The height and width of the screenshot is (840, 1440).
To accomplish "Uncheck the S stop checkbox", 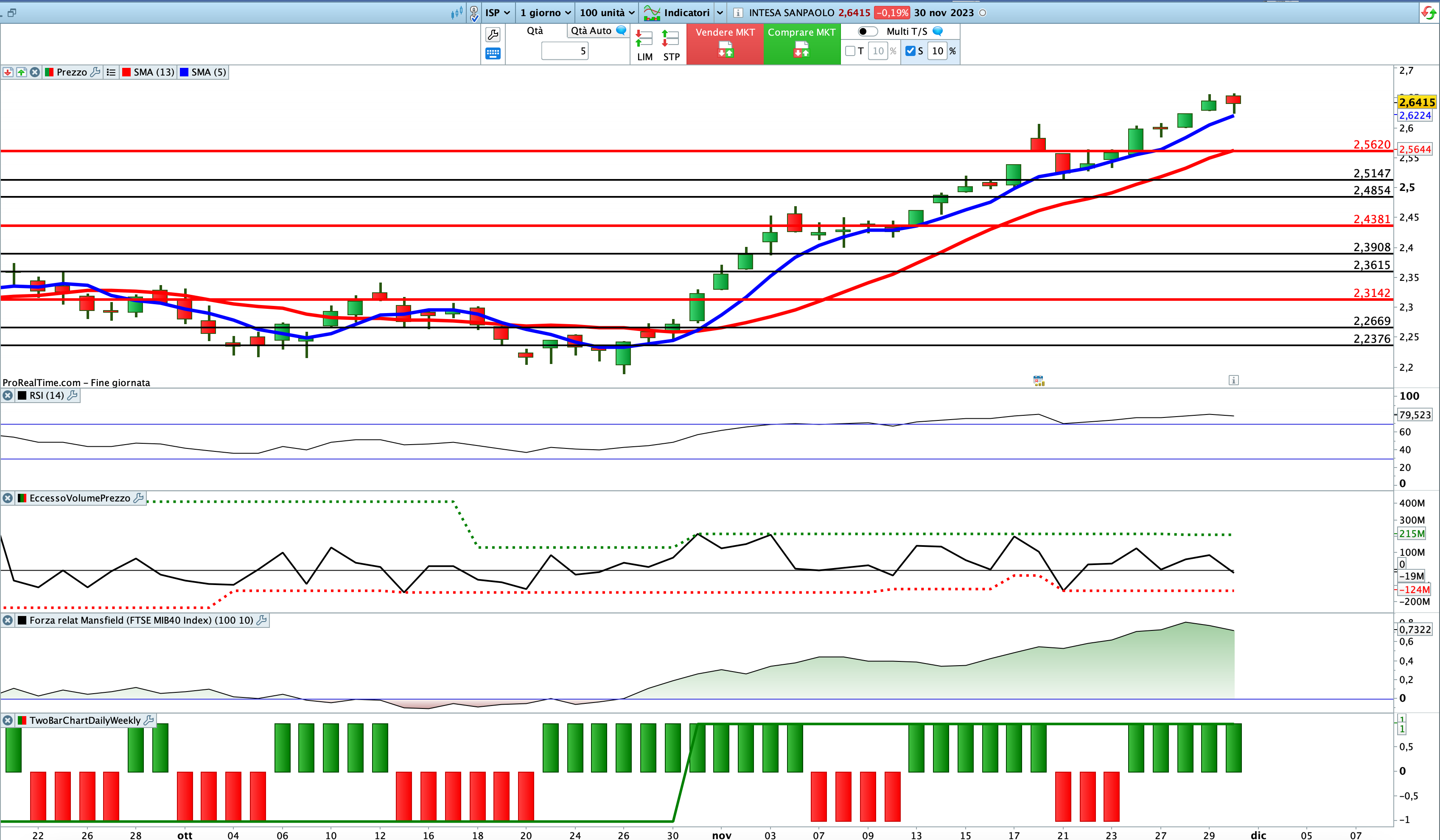I will click(910, 51).
